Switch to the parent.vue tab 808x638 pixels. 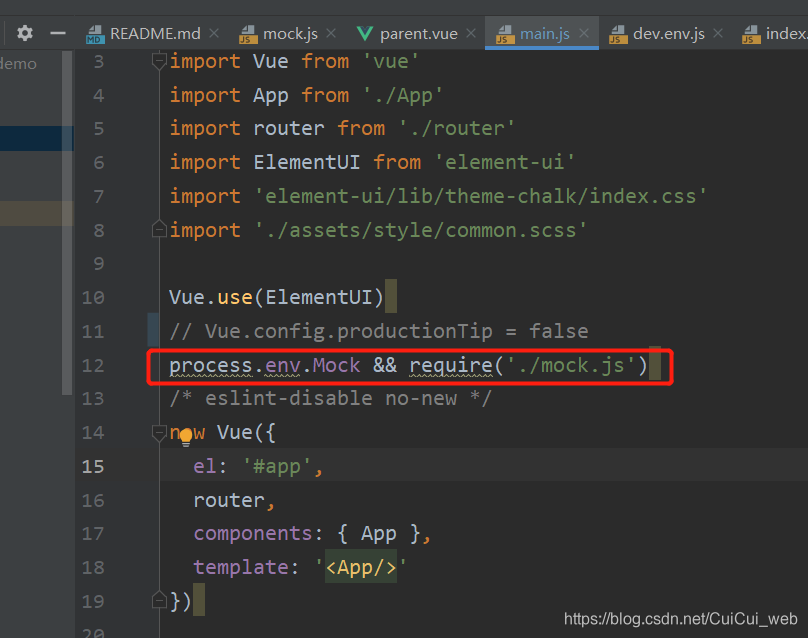point(418,34)
